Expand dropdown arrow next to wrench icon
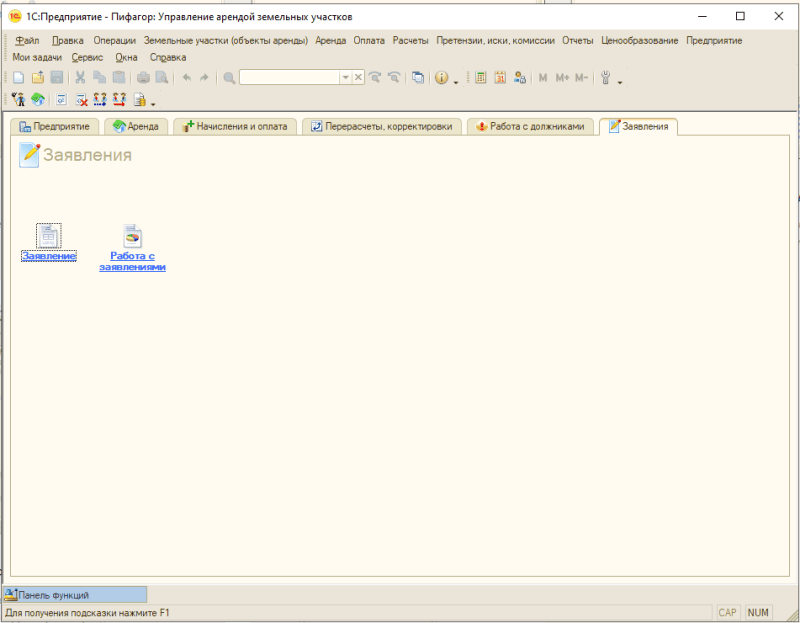The image size is (800, 623). tap(620, 79)
